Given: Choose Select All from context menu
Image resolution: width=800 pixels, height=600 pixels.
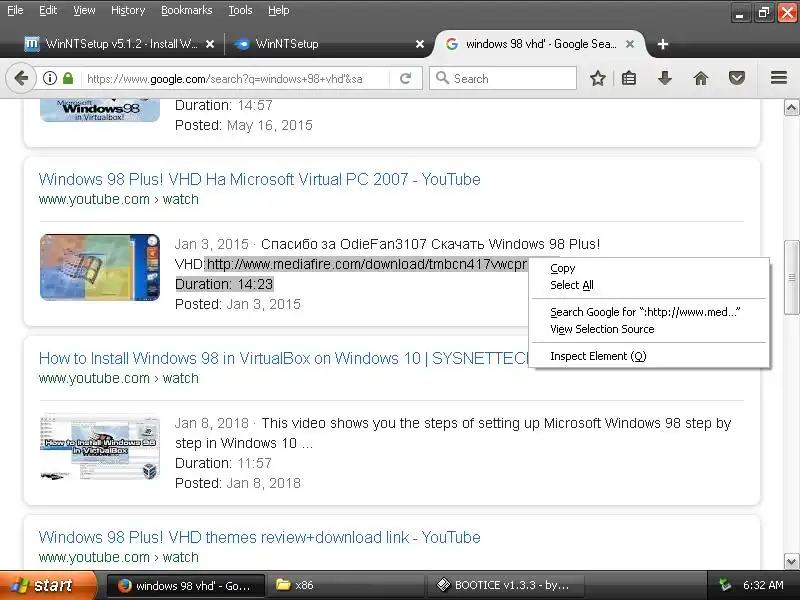Looking at the screenshot, I should [648, 285].
